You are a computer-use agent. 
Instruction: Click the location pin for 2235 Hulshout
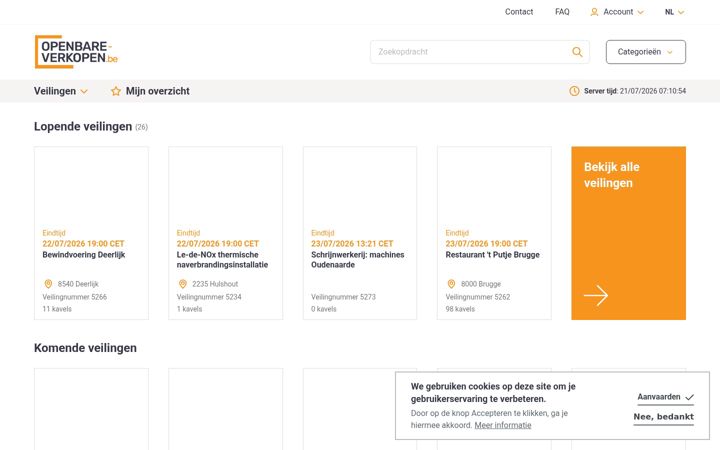point(182,284)
